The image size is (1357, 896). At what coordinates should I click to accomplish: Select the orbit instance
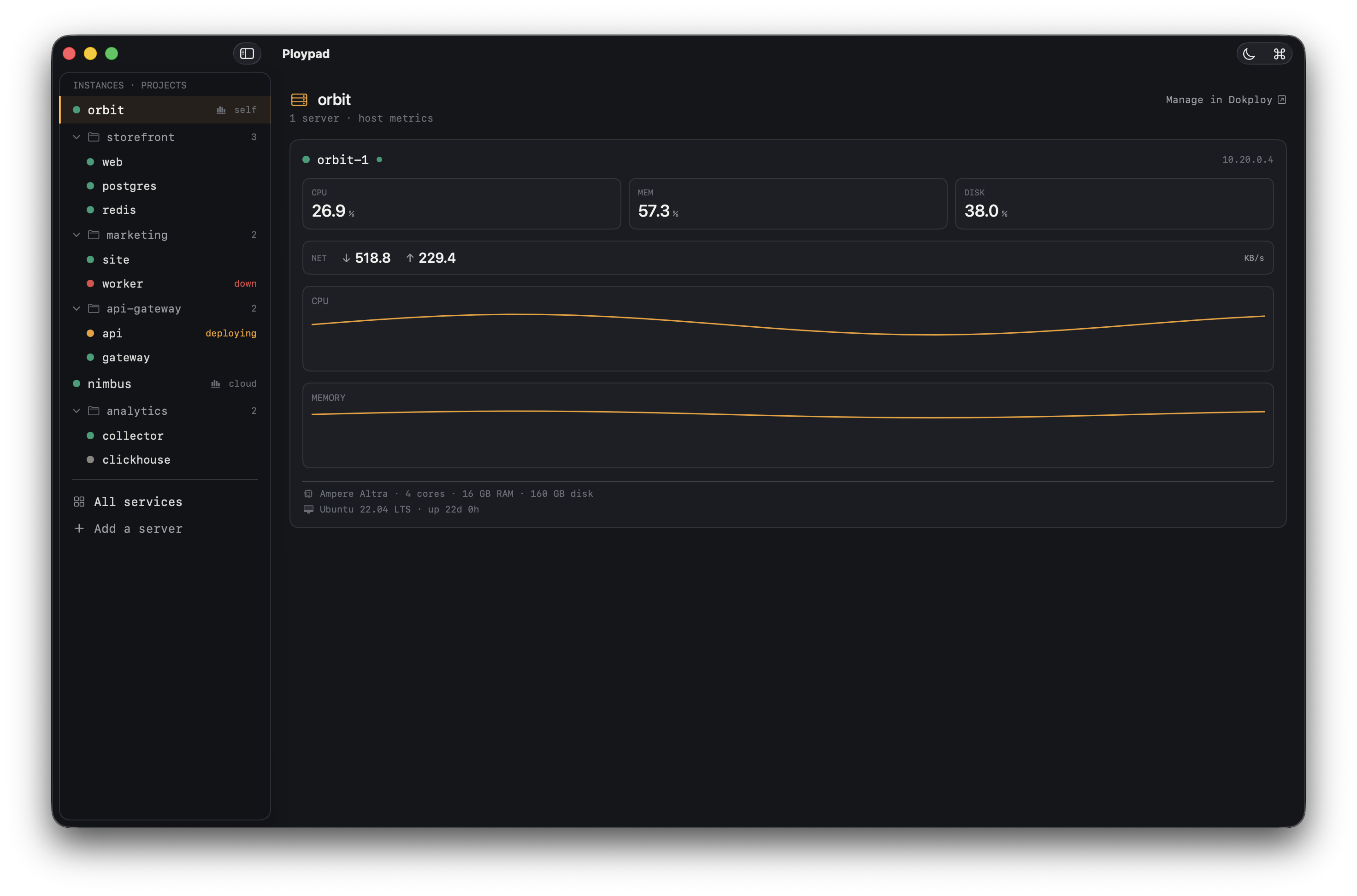(x=165, y=110)
